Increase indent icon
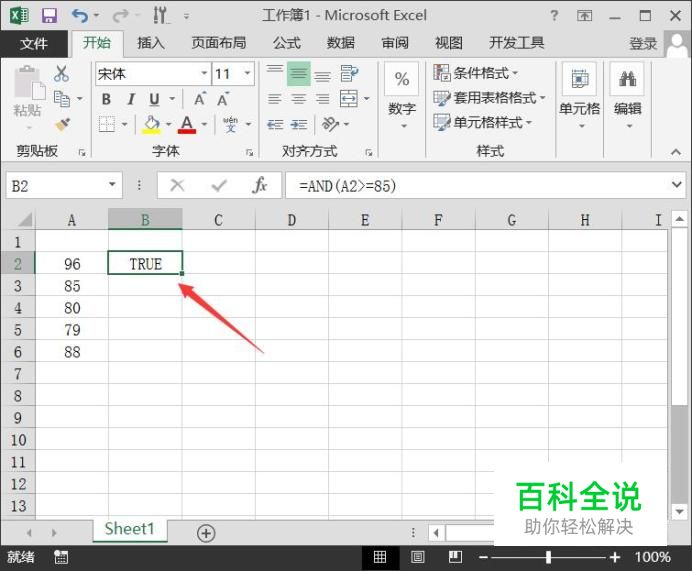 [299, 125]
